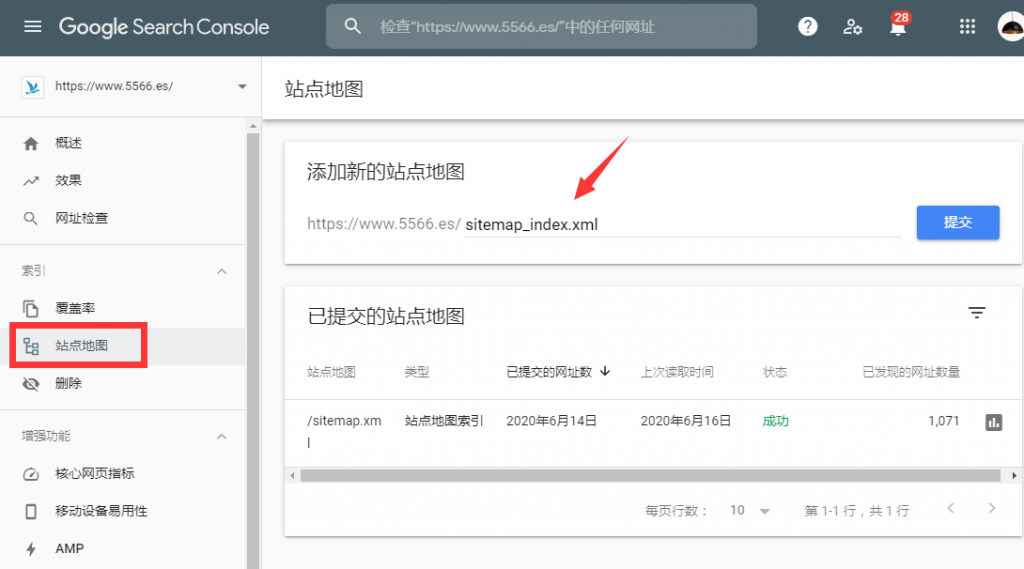
Task: Click the magnifier icon beside 网址检查
Action: [x=31, y=219]
